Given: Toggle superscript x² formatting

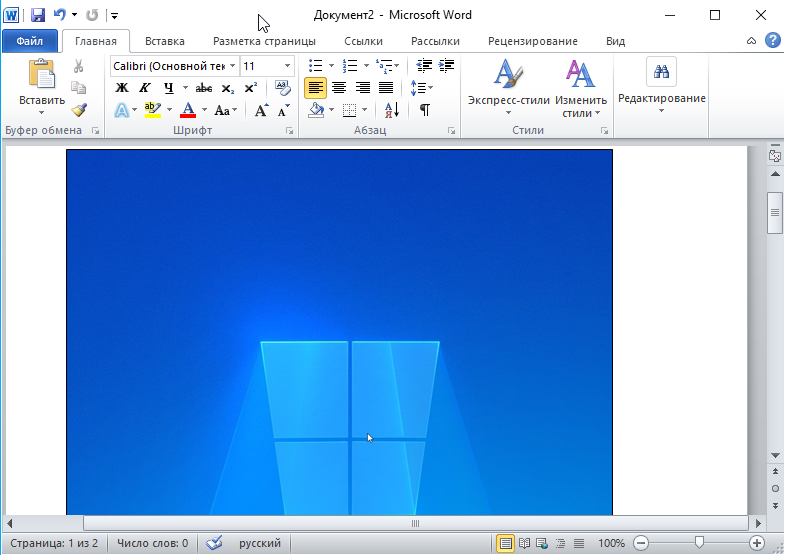Looking at the screenshot, I should (x=251, y=88).
